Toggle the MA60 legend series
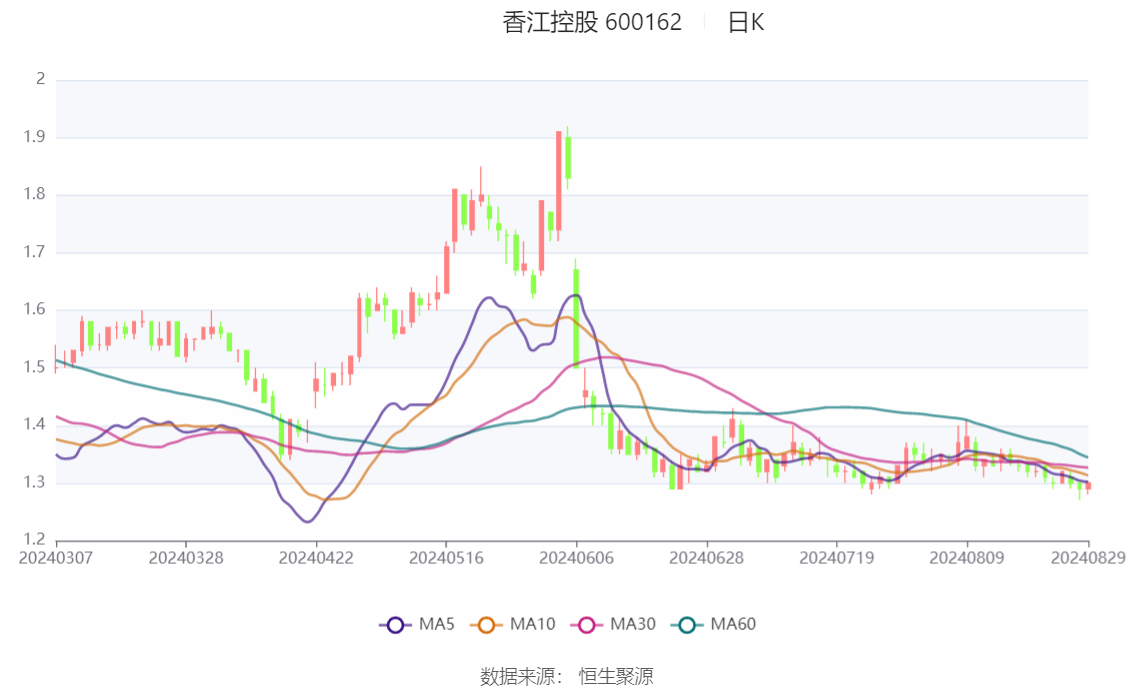The image size is (1134, 689). pos(714,625)
